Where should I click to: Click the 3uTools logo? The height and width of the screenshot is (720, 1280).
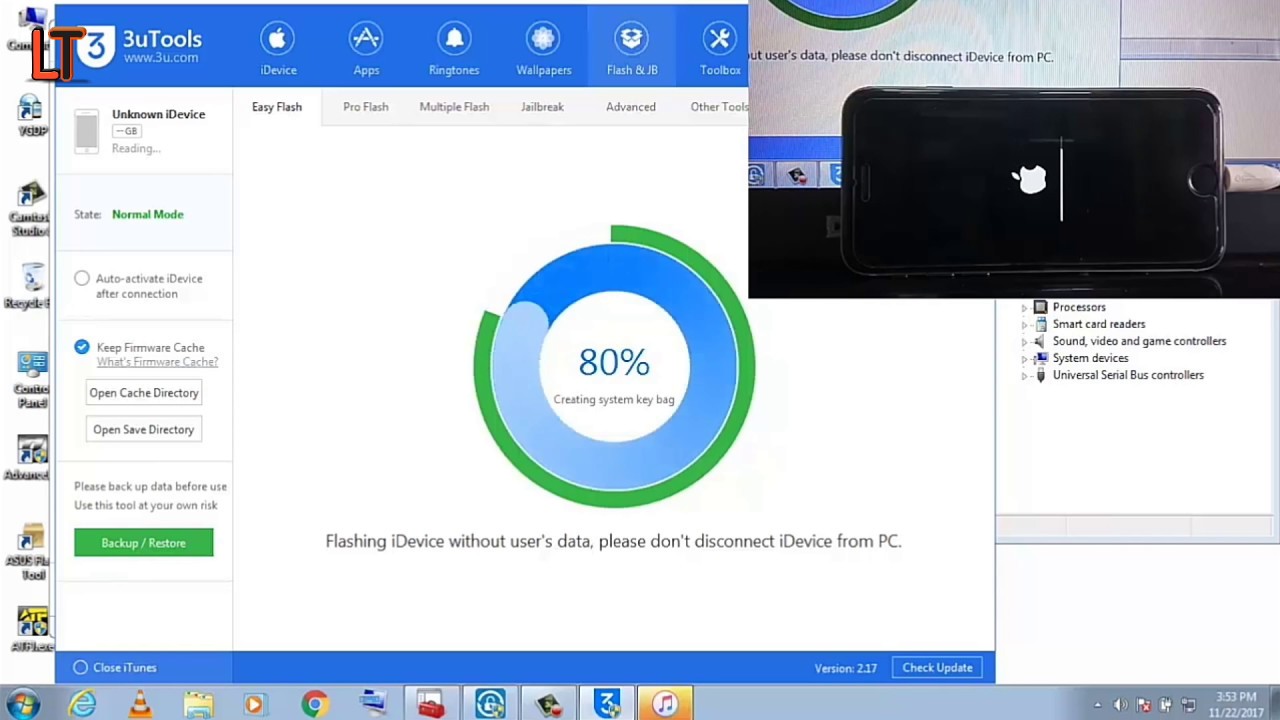click(x=140, y=46)
